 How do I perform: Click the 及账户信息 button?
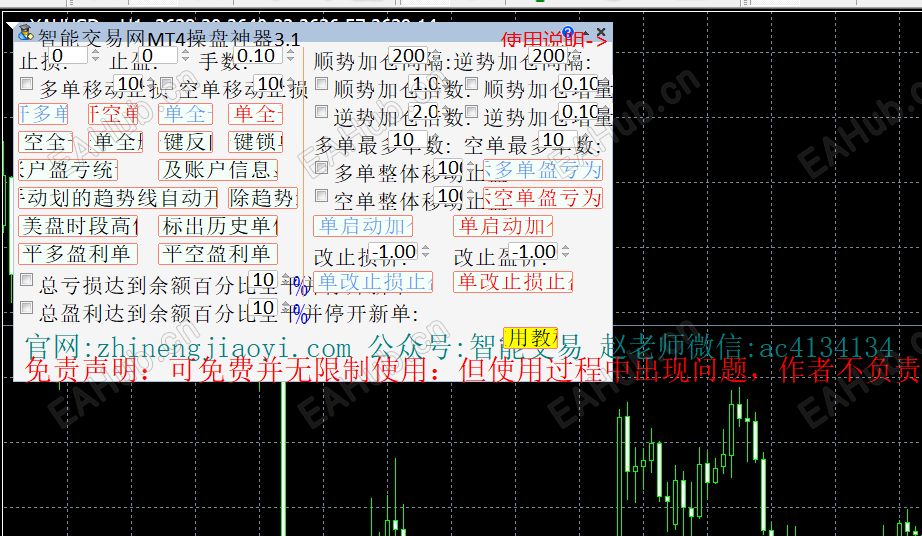(218, 170)
